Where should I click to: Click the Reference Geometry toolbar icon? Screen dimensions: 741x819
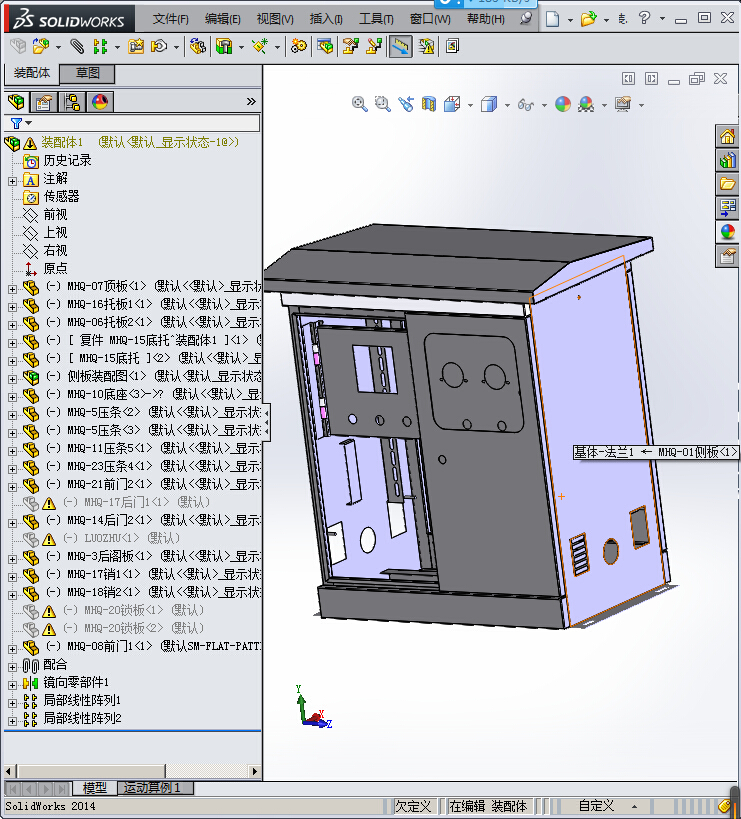pyautogui.click(x=260, y=46)
